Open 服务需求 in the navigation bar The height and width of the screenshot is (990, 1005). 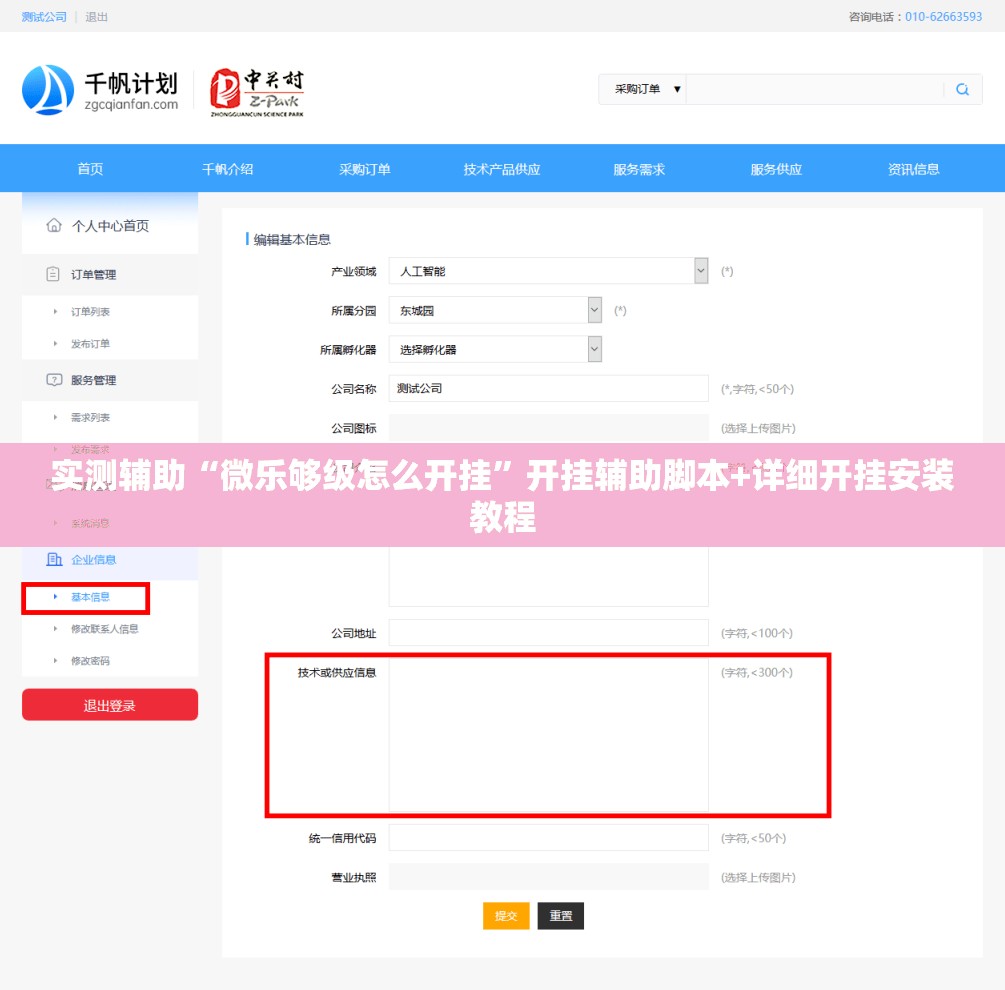click(x=639, y=169)
